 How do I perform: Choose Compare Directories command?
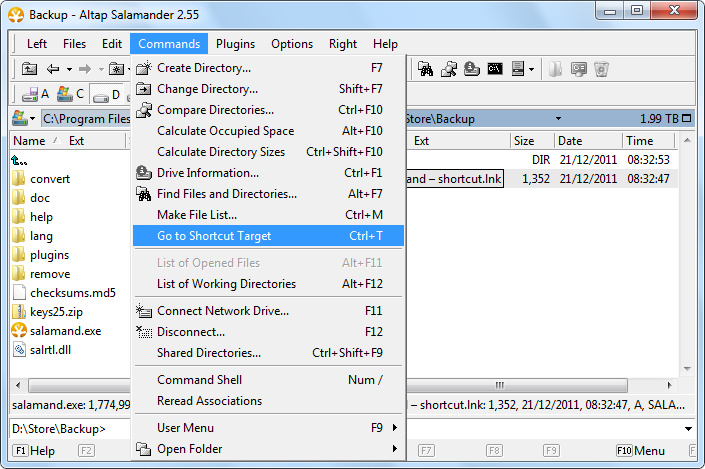[x=268, y=110]
